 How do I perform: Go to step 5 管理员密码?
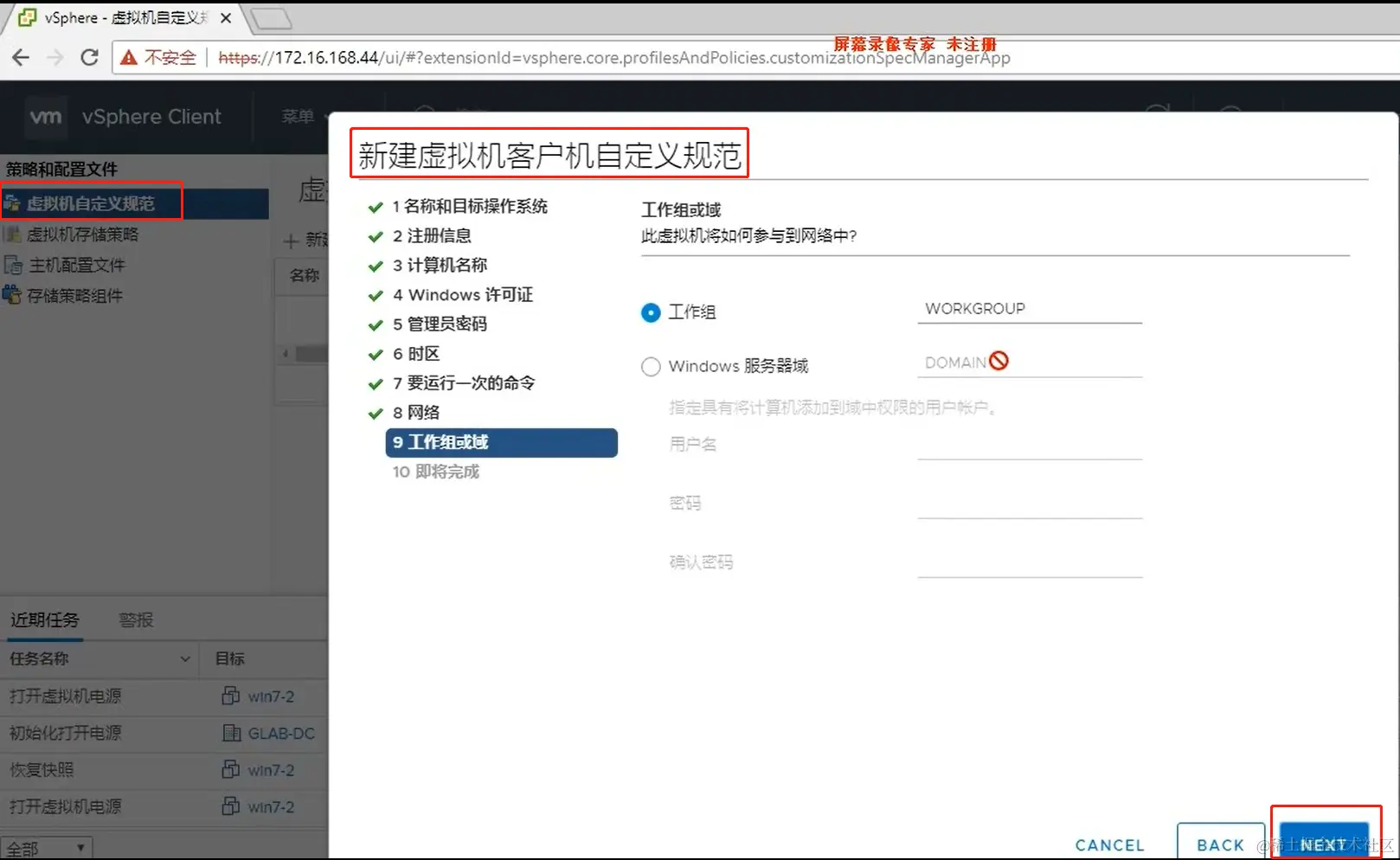(x=440, y=324)
